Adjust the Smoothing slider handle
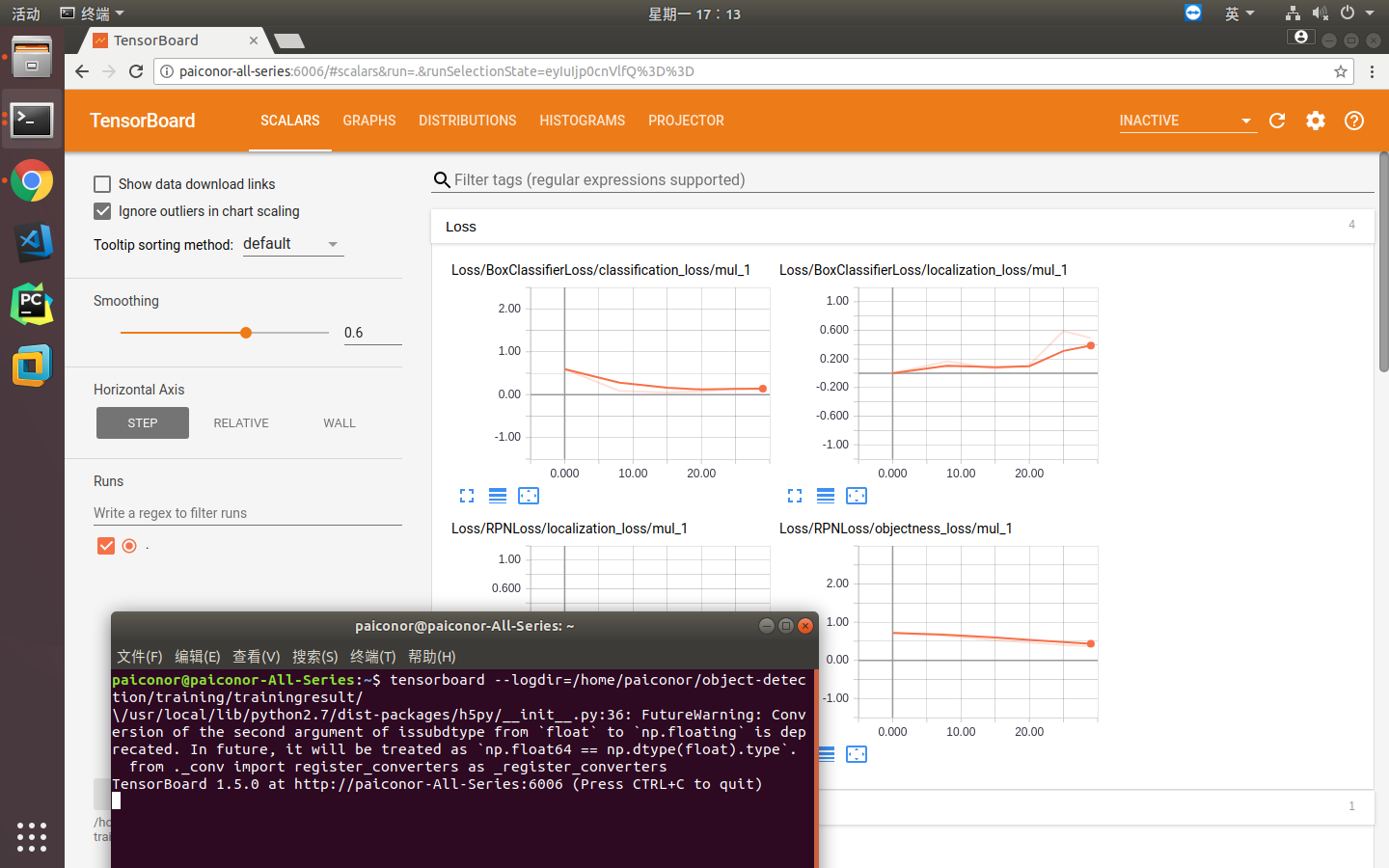The width and height of the screenshot is (1389, 868). pyautogui.click(x=246, y=333)
